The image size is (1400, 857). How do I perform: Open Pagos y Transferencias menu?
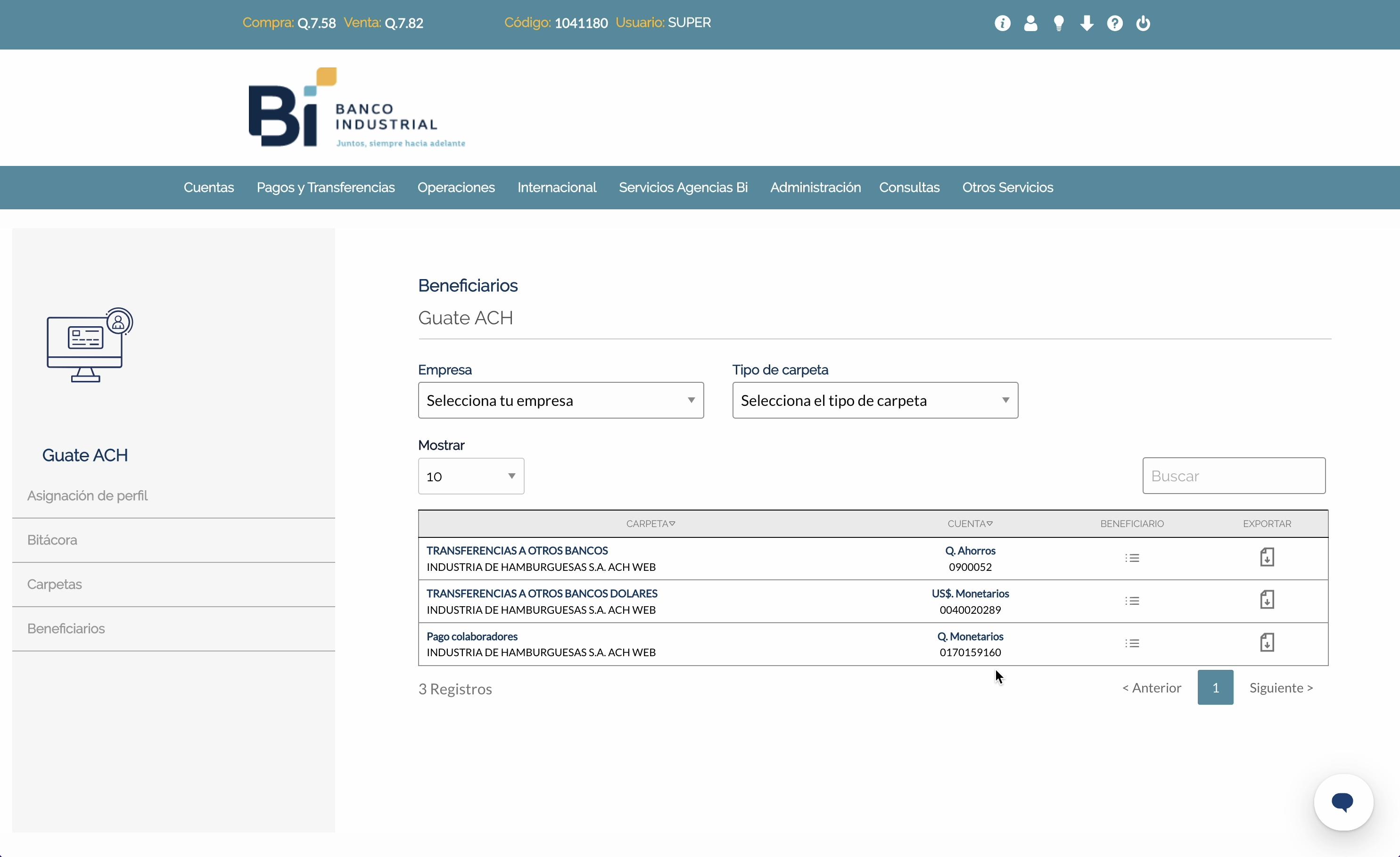tap(325, 188)
